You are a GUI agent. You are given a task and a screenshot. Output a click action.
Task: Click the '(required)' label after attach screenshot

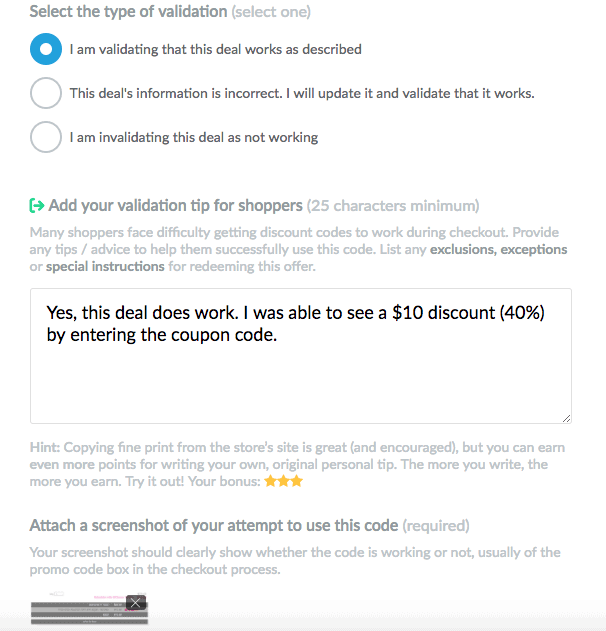click(x=436, y=525)
